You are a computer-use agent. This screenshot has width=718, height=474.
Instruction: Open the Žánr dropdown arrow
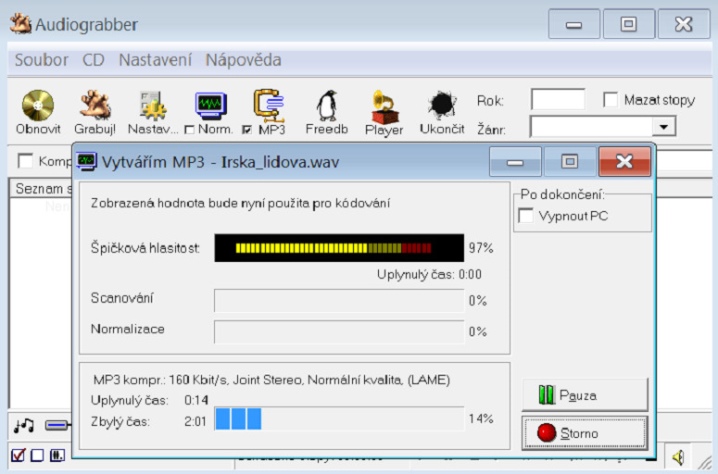pyautogui.click(x=664, y=126)
